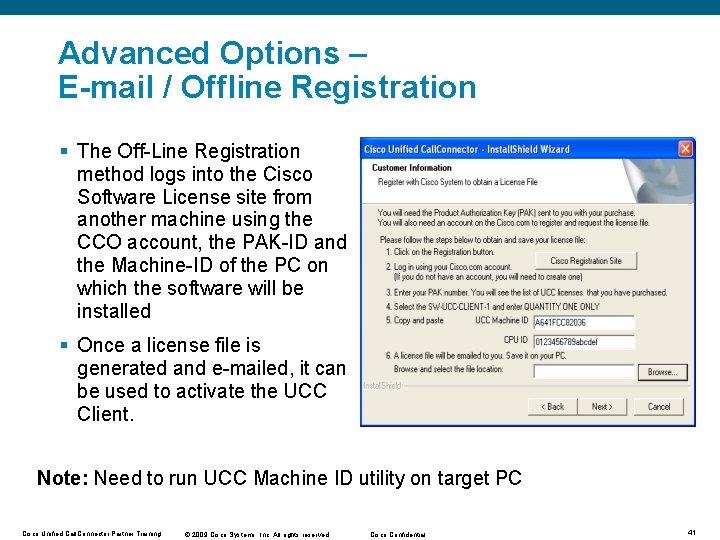Cancel the installation wizard
720x540 pixels.
coord(659,407)
